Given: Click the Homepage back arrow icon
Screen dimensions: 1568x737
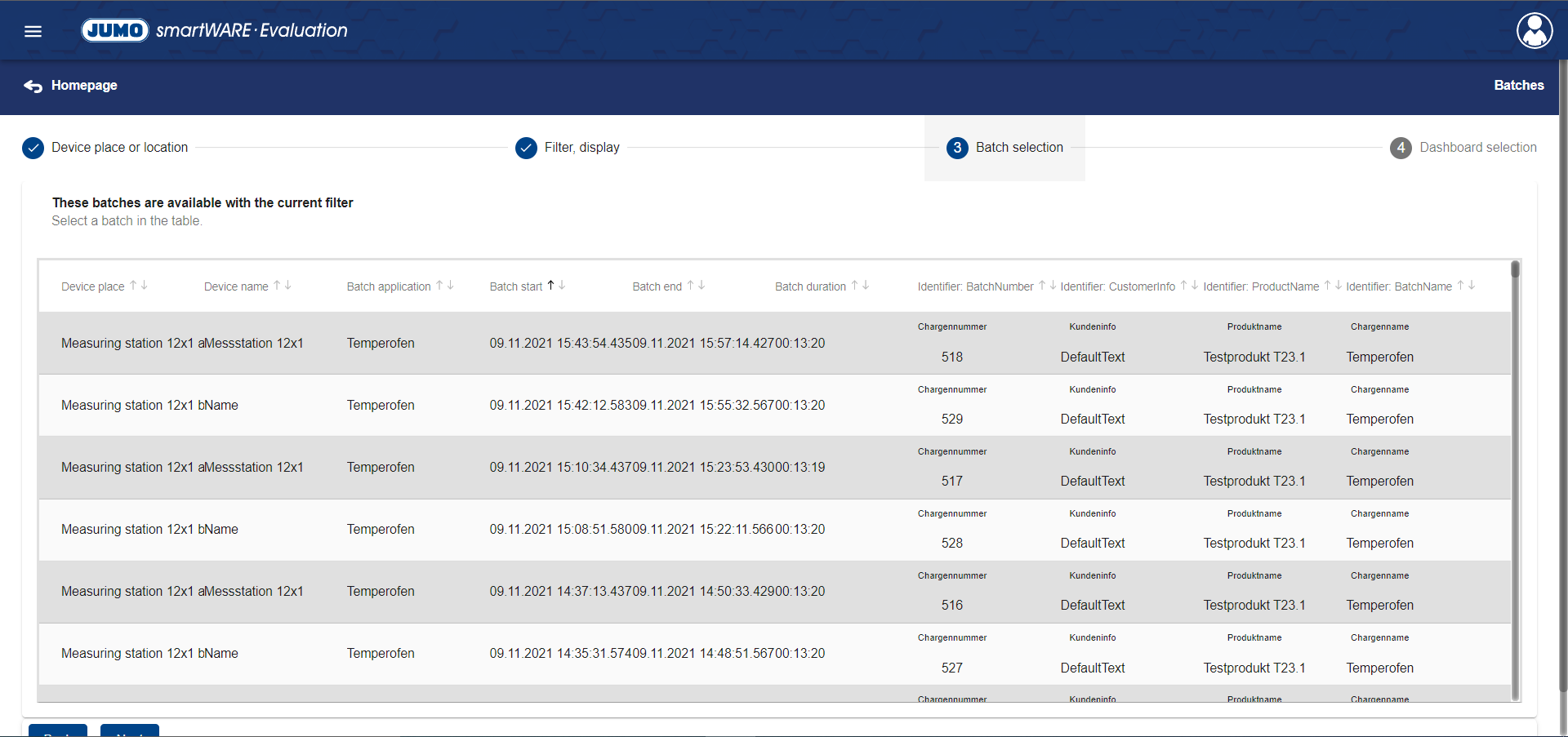Looking at the screenshot, I should click(x=33, y=86).
